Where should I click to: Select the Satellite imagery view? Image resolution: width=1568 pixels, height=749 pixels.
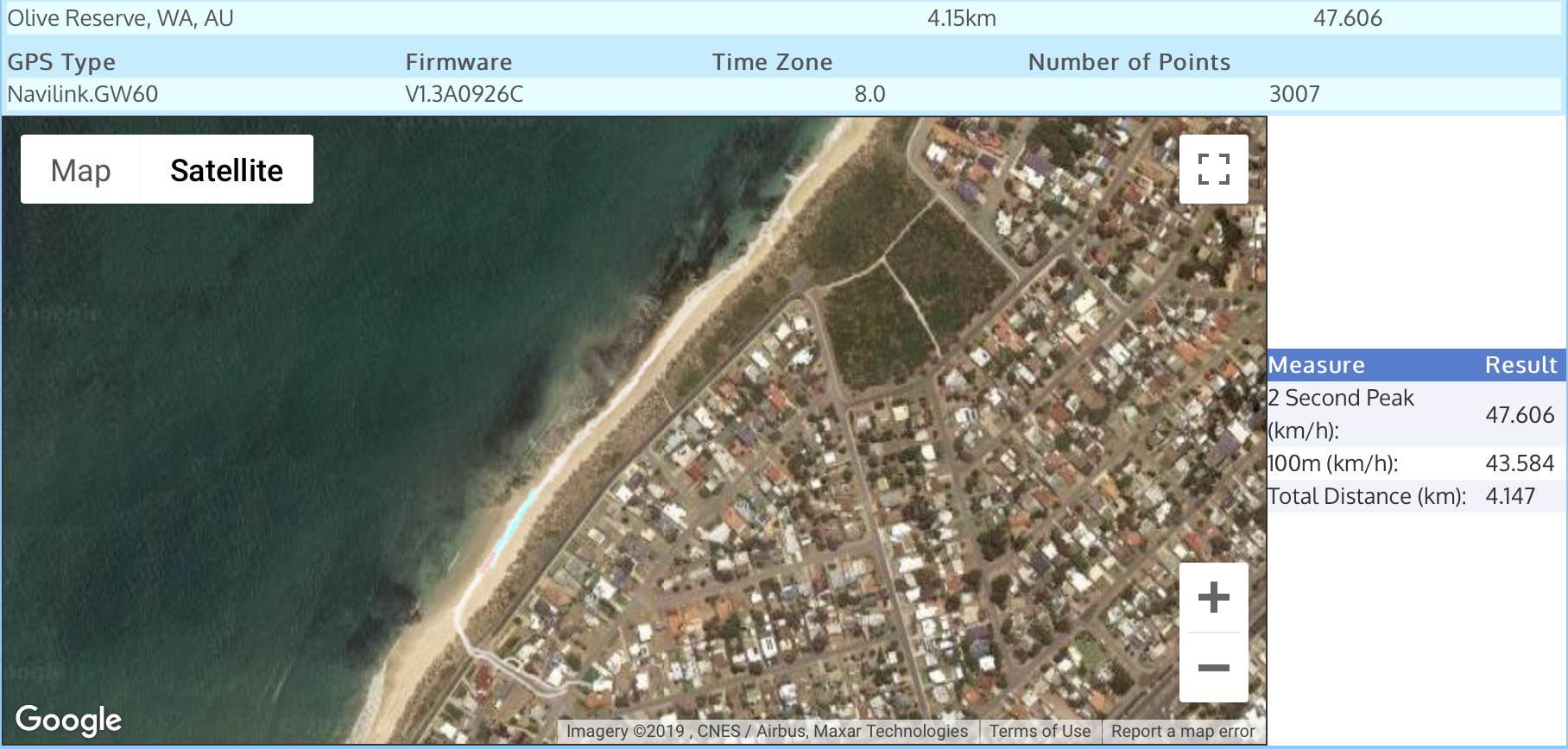point(226,170)
